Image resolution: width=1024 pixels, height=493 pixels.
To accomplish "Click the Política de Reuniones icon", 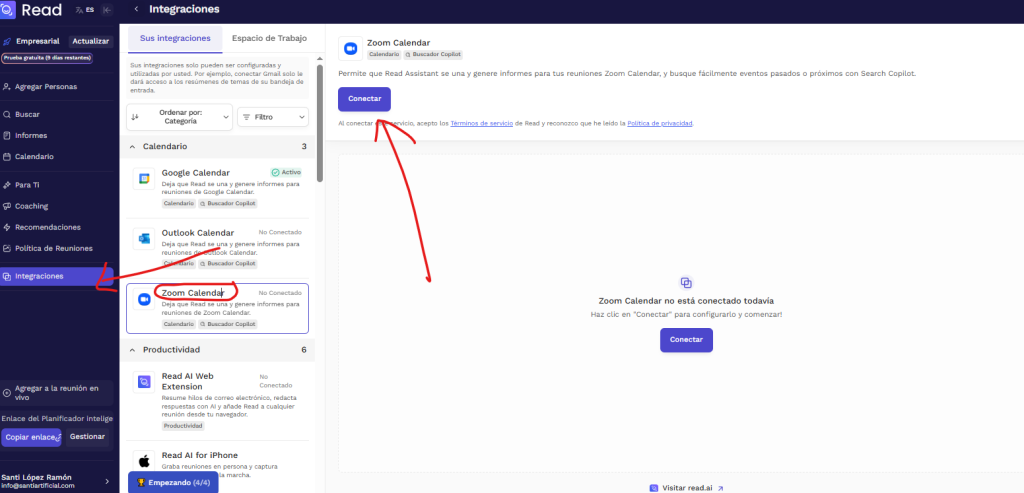I will (7, 248).
